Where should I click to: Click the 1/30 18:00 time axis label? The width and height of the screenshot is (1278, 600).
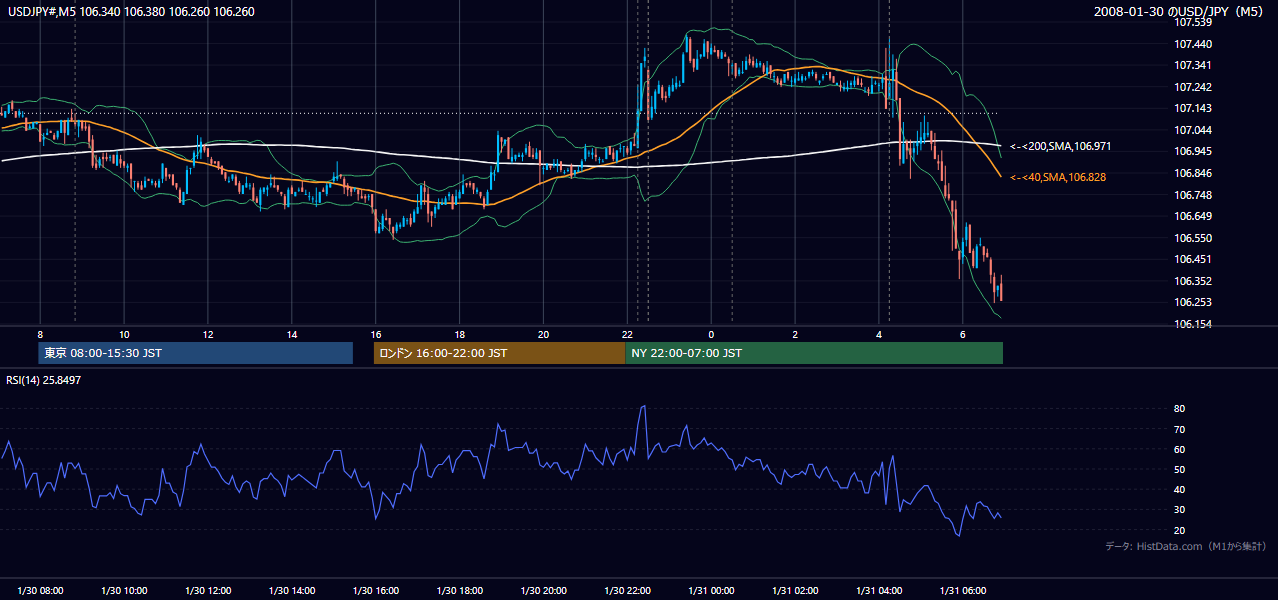(x=460, y=591)
